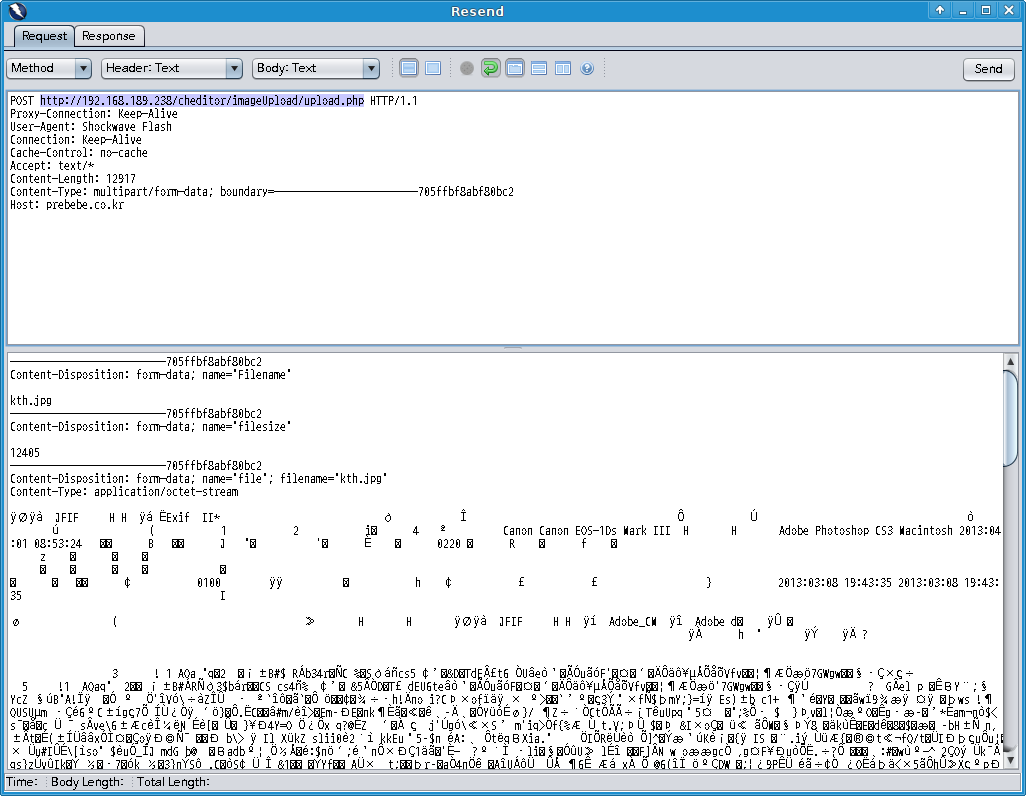
Task: Toggle the green follow redirect icon
Action: (x=490, y=68)
